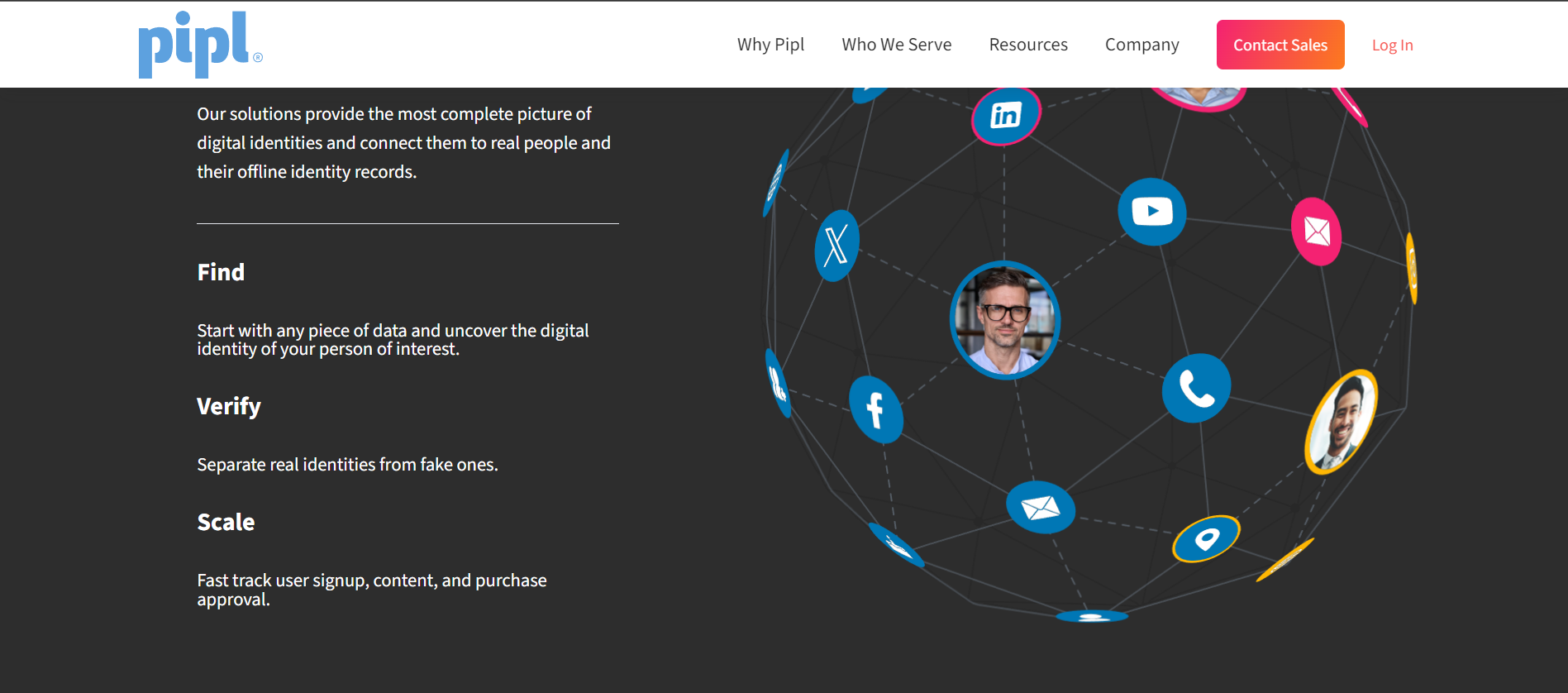The image size is (1568, 693).
Task: Click the blue envelope icon on the globe
Action: pos(1040,507)
